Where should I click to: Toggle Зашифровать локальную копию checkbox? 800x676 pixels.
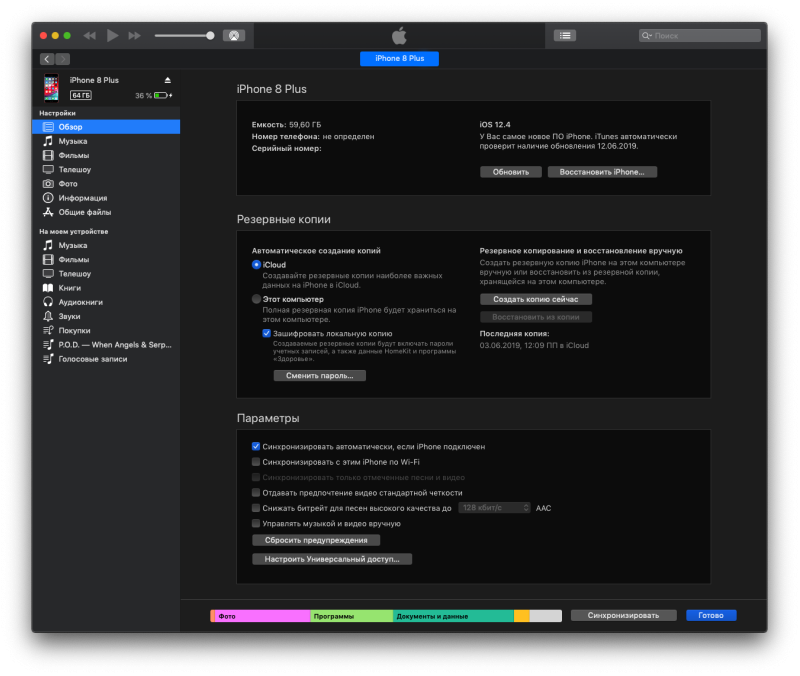pos(266,334)
